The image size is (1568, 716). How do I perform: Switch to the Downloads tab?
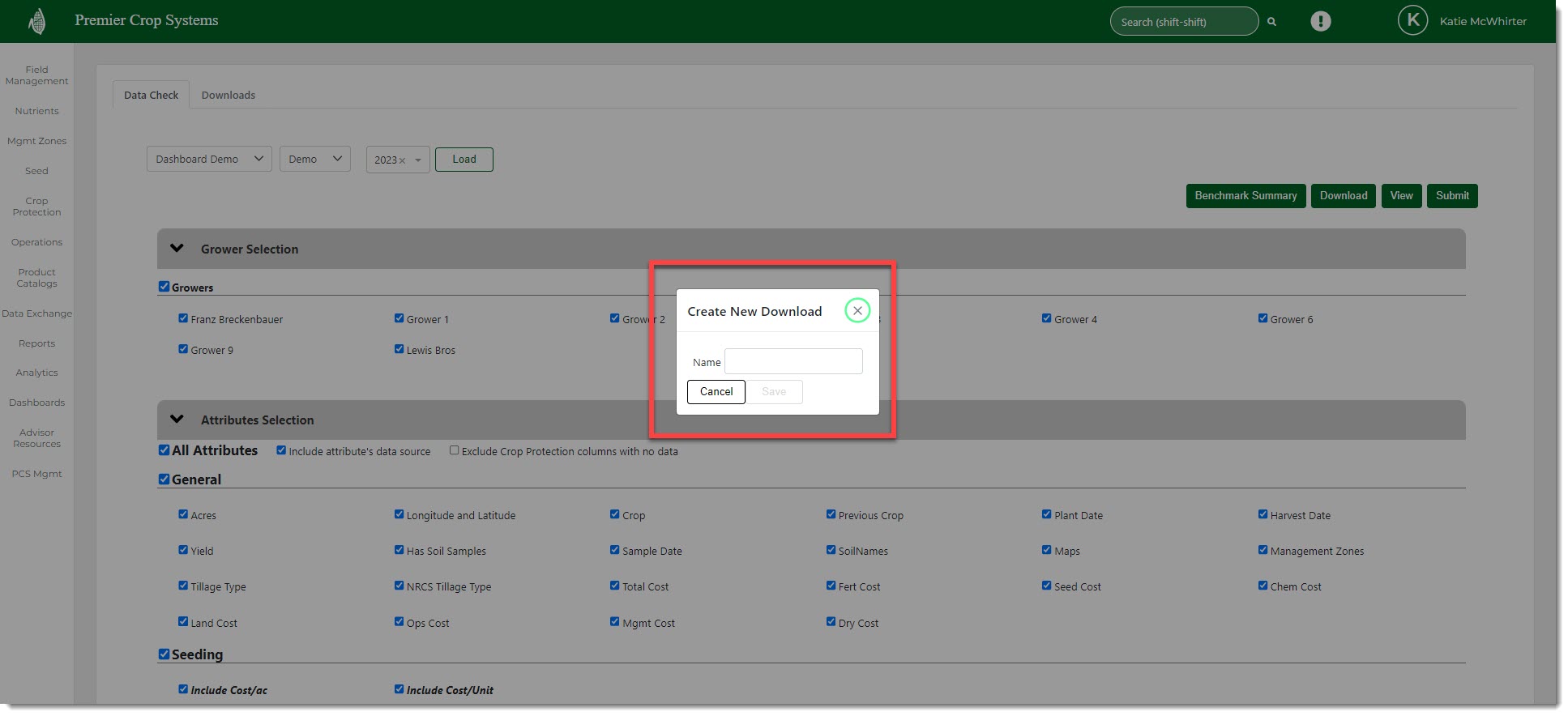228,96
